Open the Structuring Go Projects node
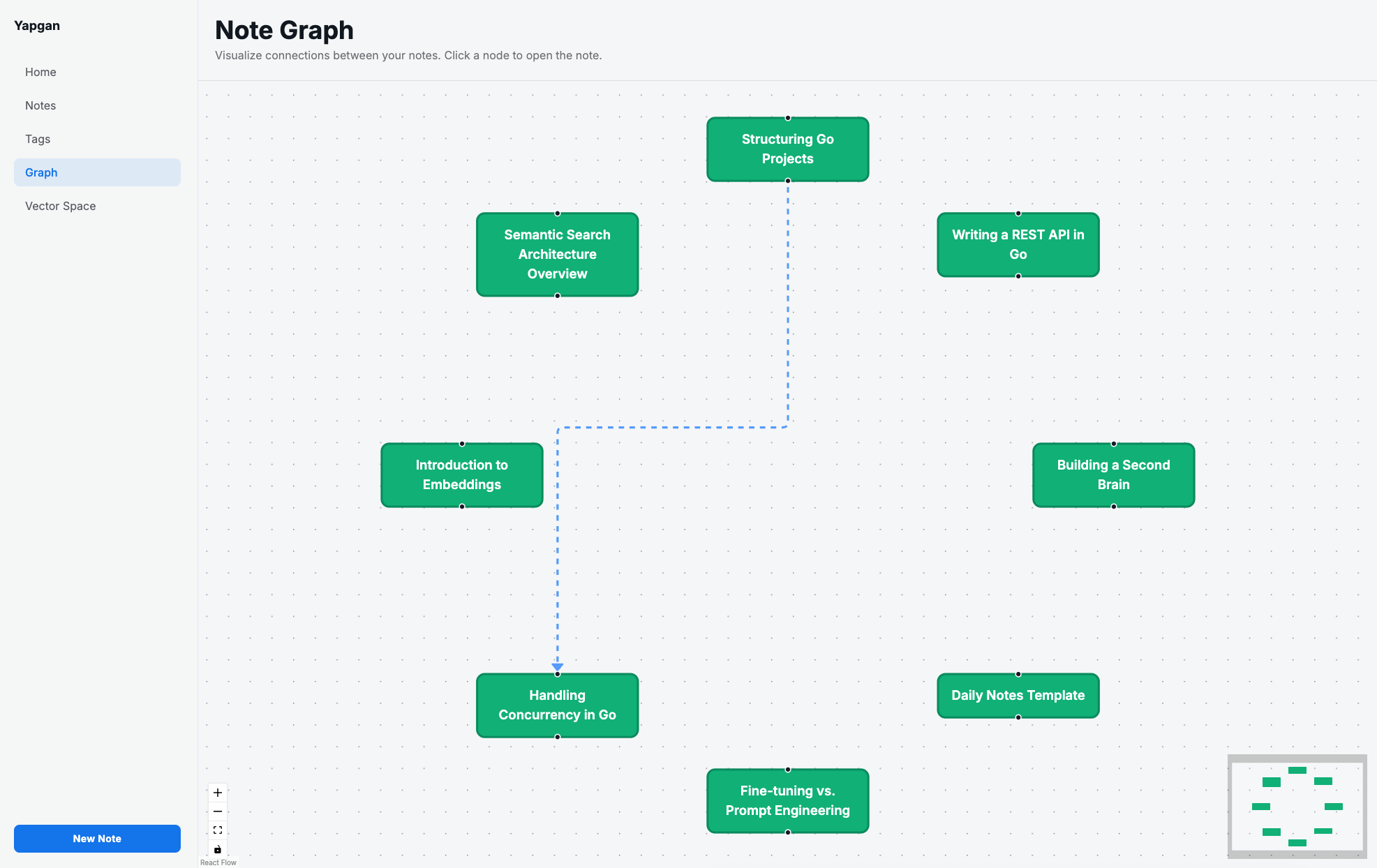The height and width of the screenshot is (868, 1377). [x=787, y=149]
